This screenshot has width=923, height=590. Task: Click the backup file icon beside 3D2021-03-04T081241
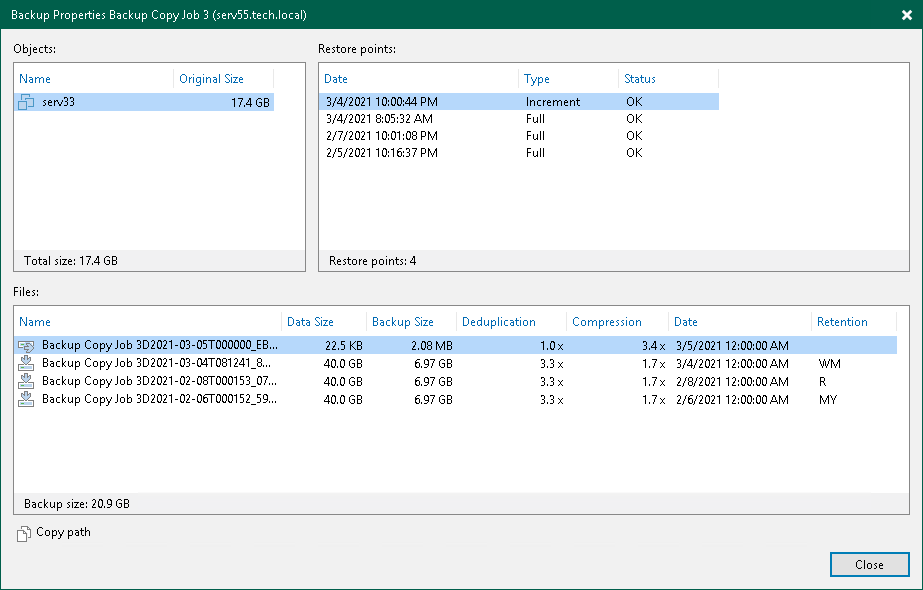coord(26,363)
